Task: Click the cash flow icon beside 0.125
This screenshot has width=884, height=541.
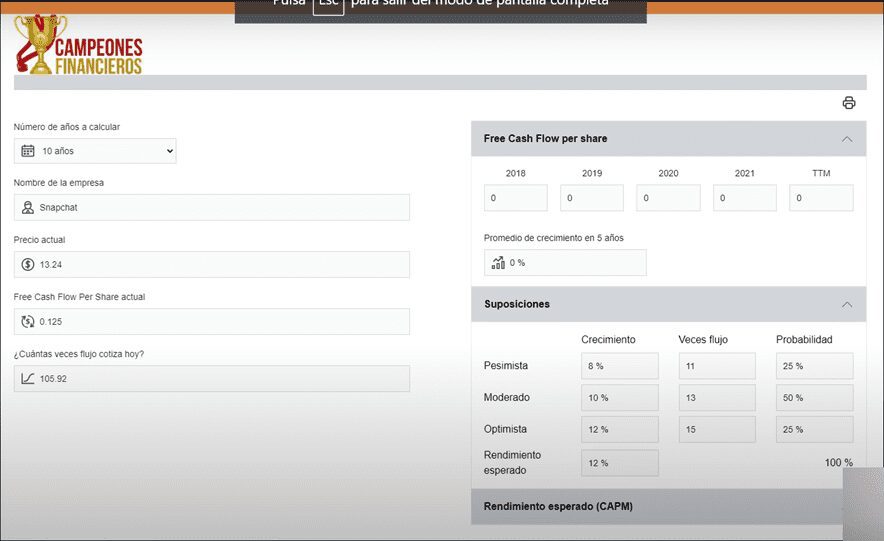Action: 28,322
